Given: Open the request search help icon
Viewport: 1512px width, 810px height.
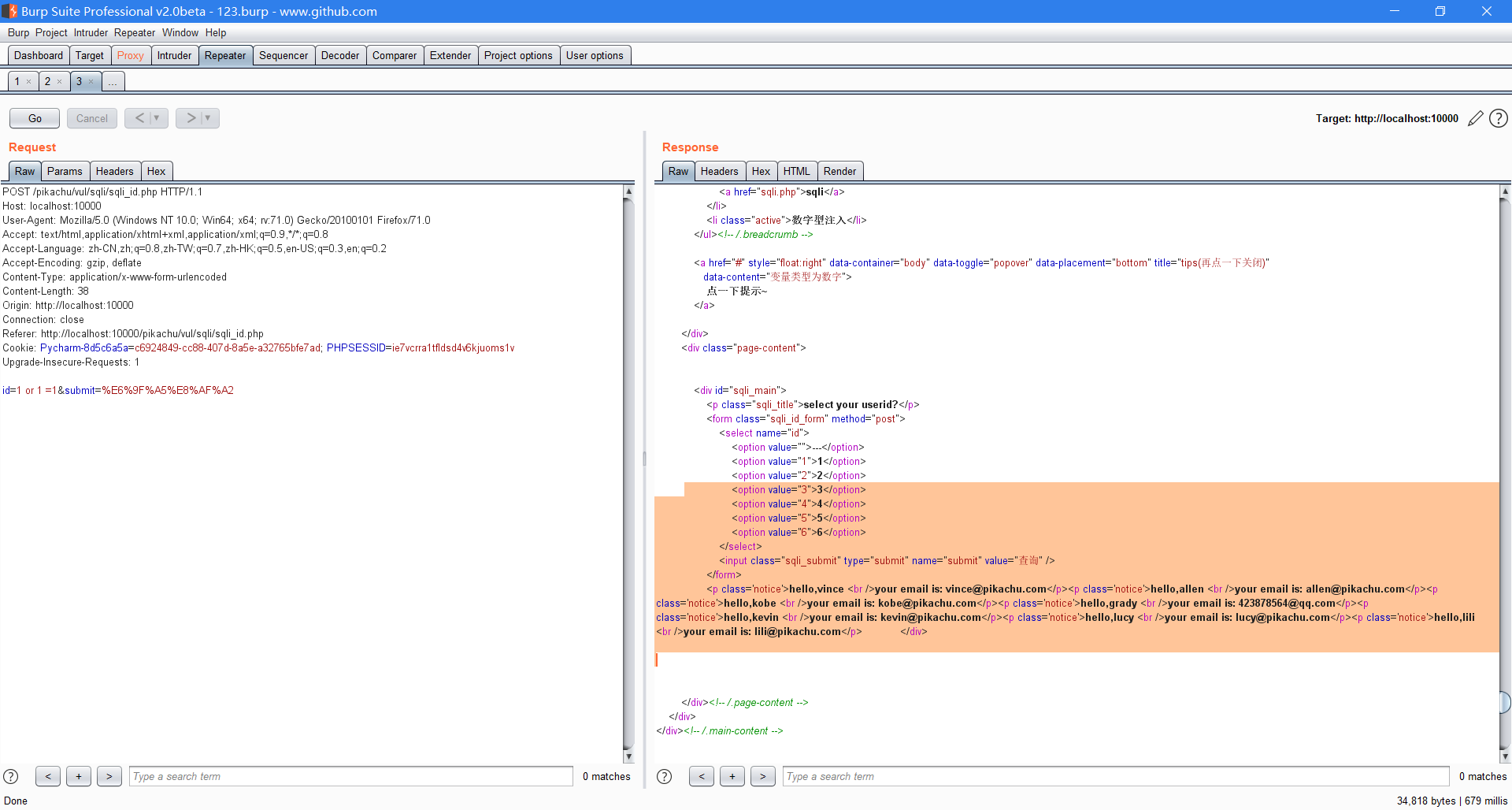Looking at the screenshot, I should [x=11, y=776].
